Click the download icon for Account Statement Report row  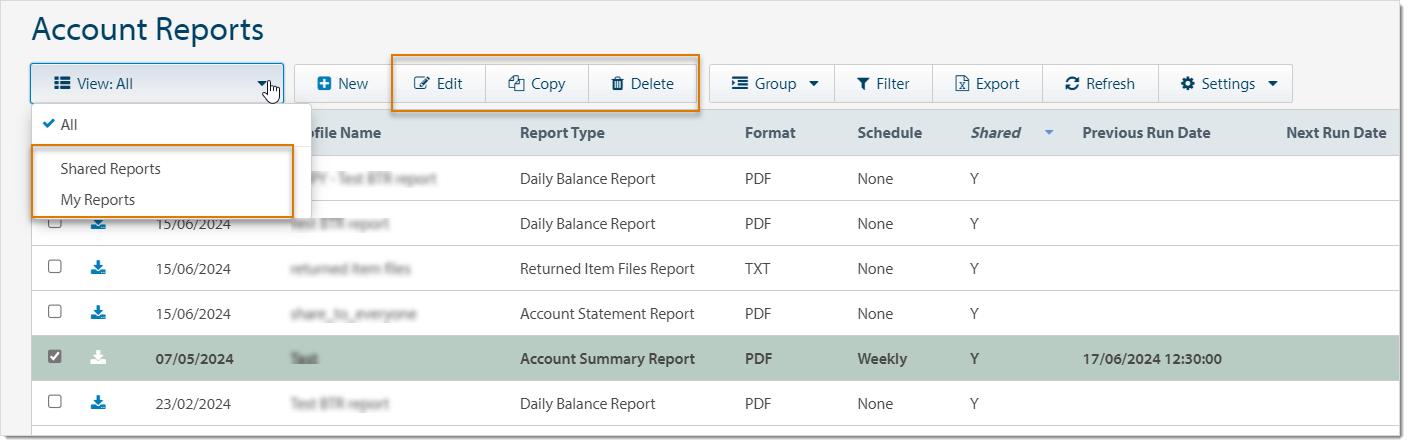click(x=98, y=313)
